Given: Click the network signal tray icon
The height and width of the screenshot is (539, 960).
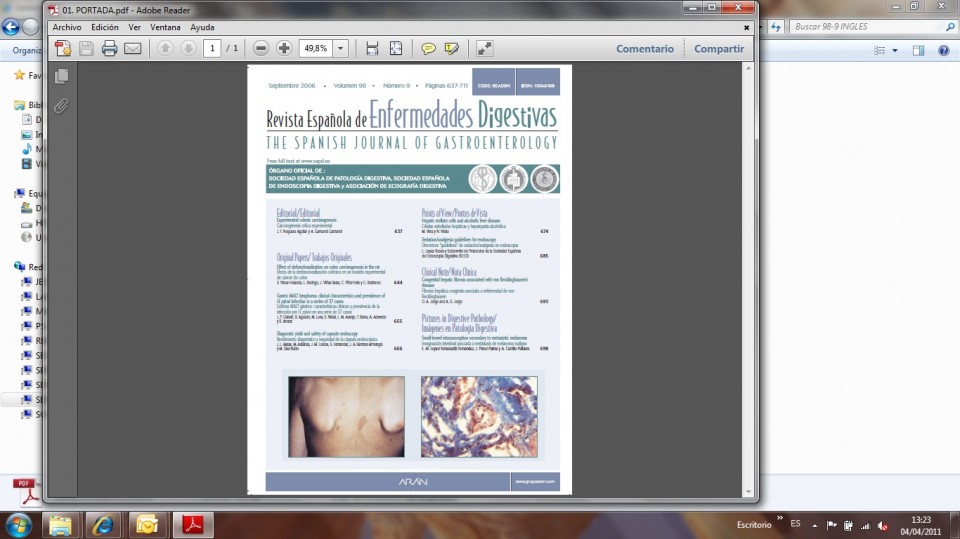Looking at the screenshot, I should click(865, 526).
